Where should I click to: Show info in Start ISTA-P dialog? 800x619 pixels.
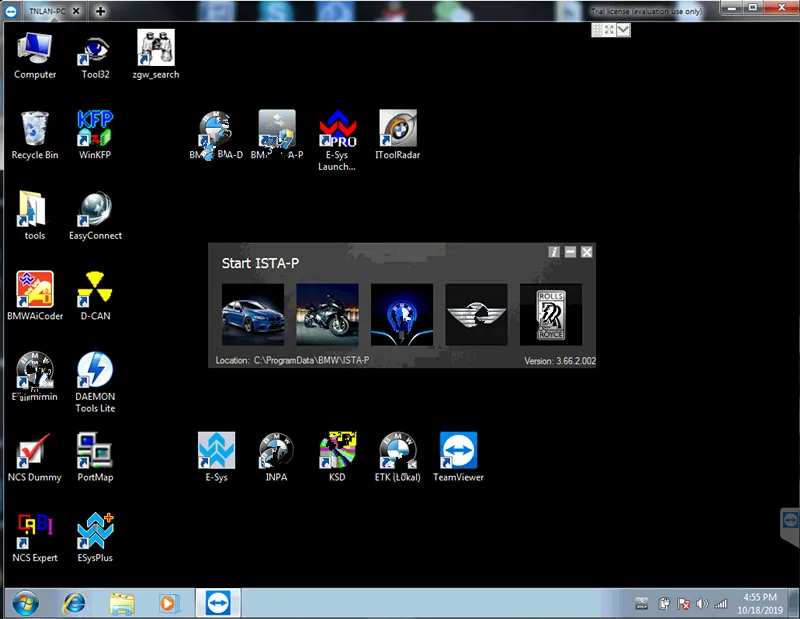point(554,252)
